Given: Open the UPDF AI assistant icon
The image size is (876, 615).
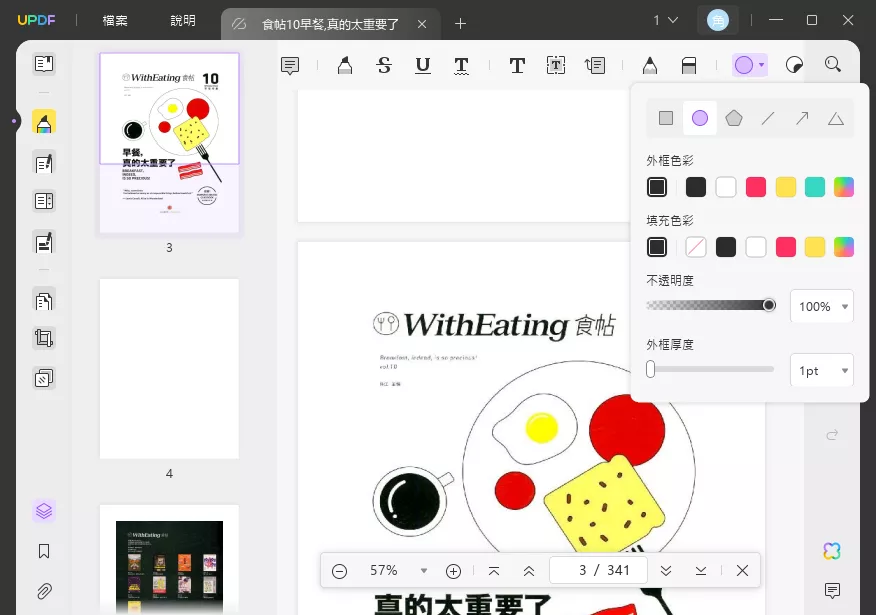Looking at the screenshot, I should point(832,551).
